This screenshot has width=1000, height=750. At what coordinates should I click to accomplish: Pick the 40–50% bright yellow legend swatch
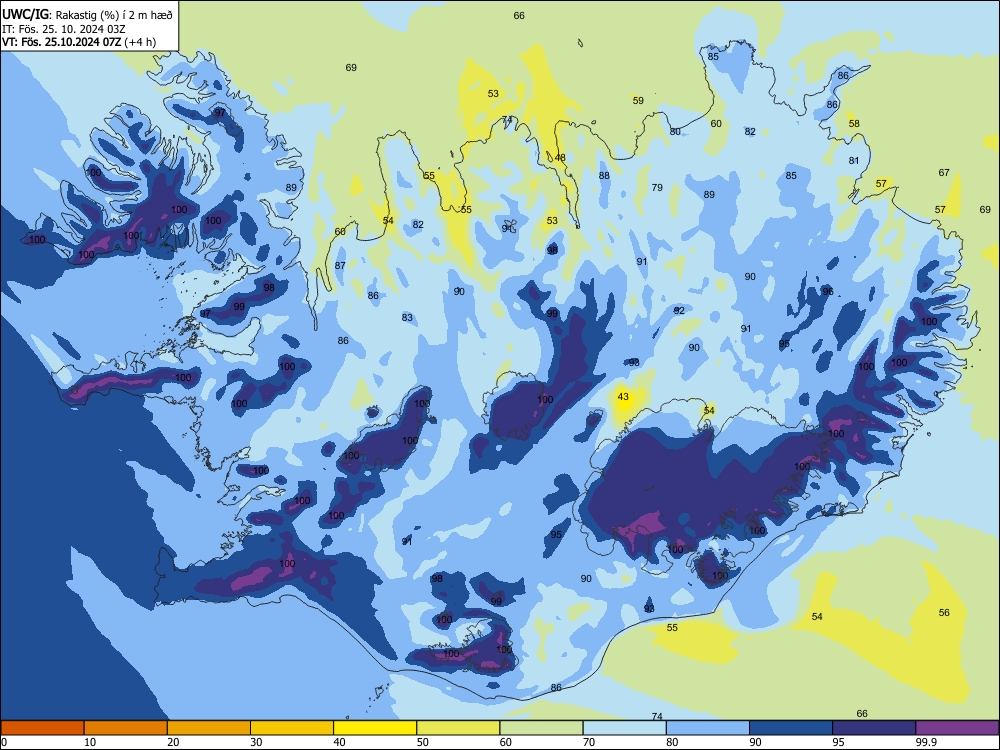375,728
